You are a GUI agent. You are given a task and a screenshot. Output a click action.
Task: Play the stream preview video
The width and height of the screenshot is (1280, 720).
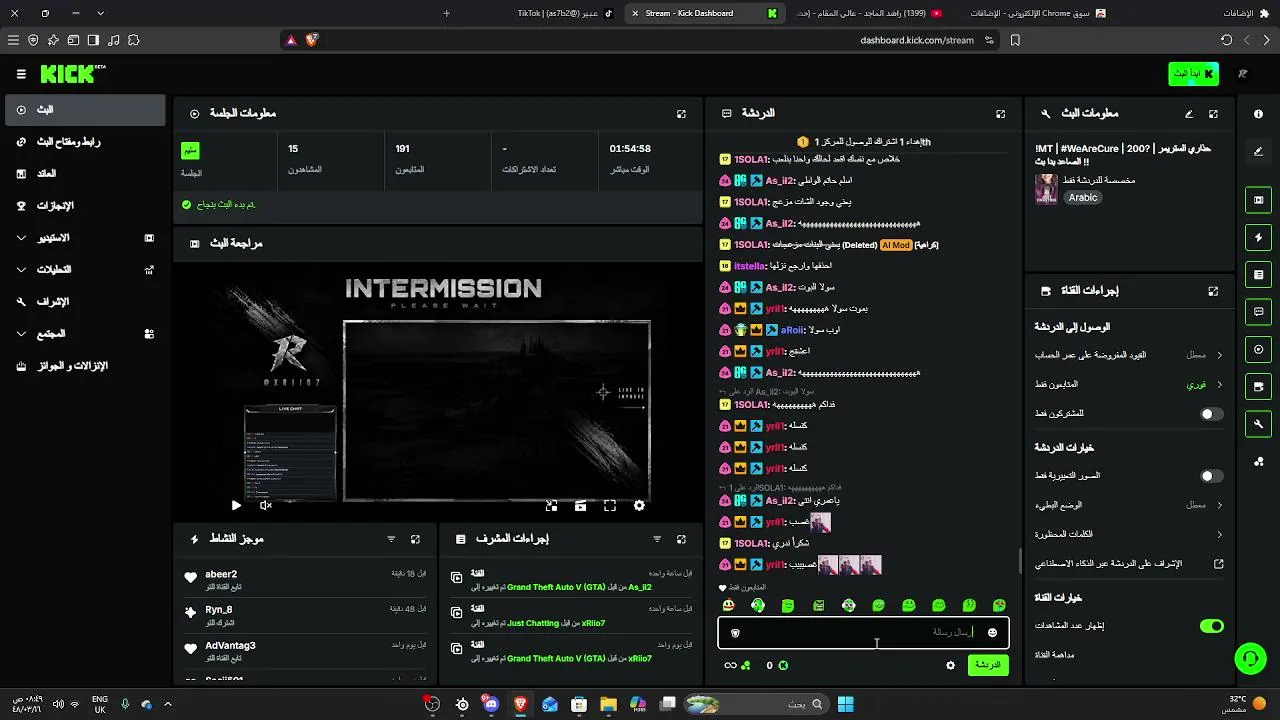236,506
